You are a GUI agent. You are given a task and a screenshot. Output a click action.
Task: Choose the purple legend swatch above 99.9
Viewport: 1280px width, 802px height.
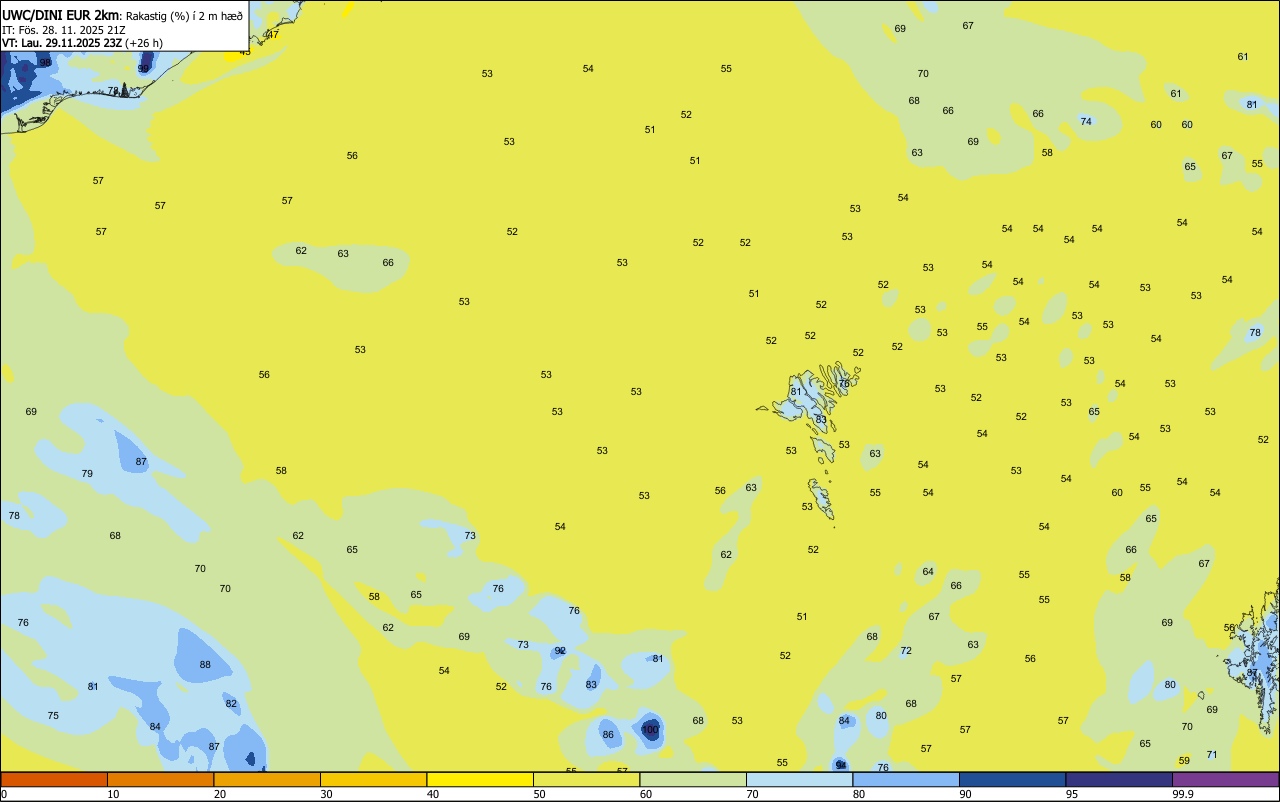1226,779
